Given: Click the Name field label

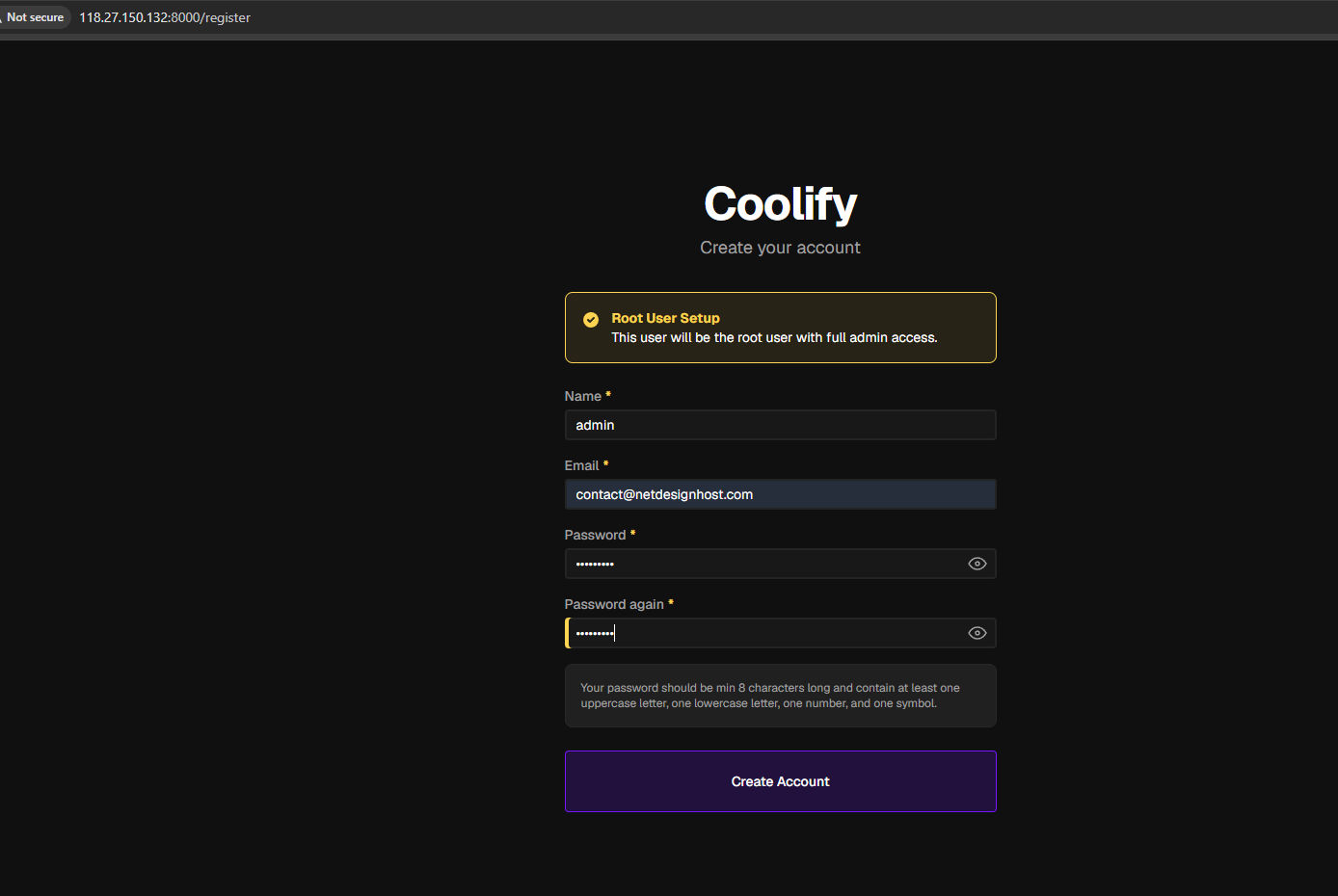Looking at the screenshot, I should pos(583,396).
